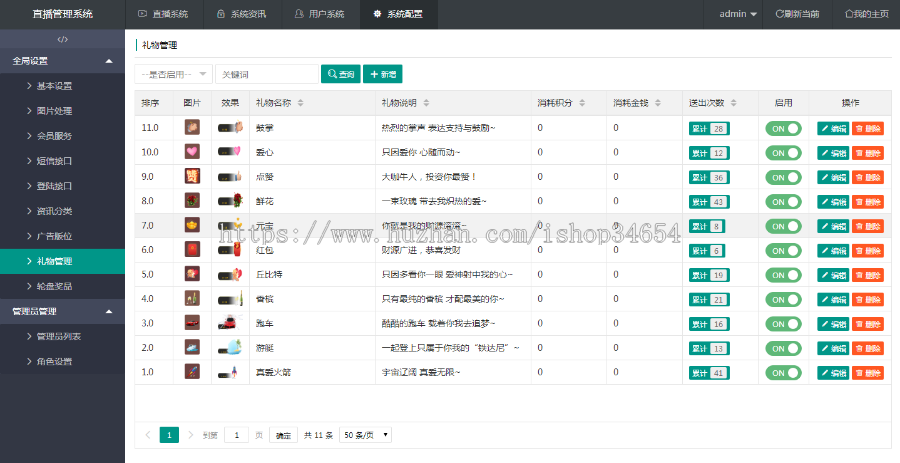The image size is (900, 463).
Task: Go to previous page arrow
Action: (x=148, y=435)
